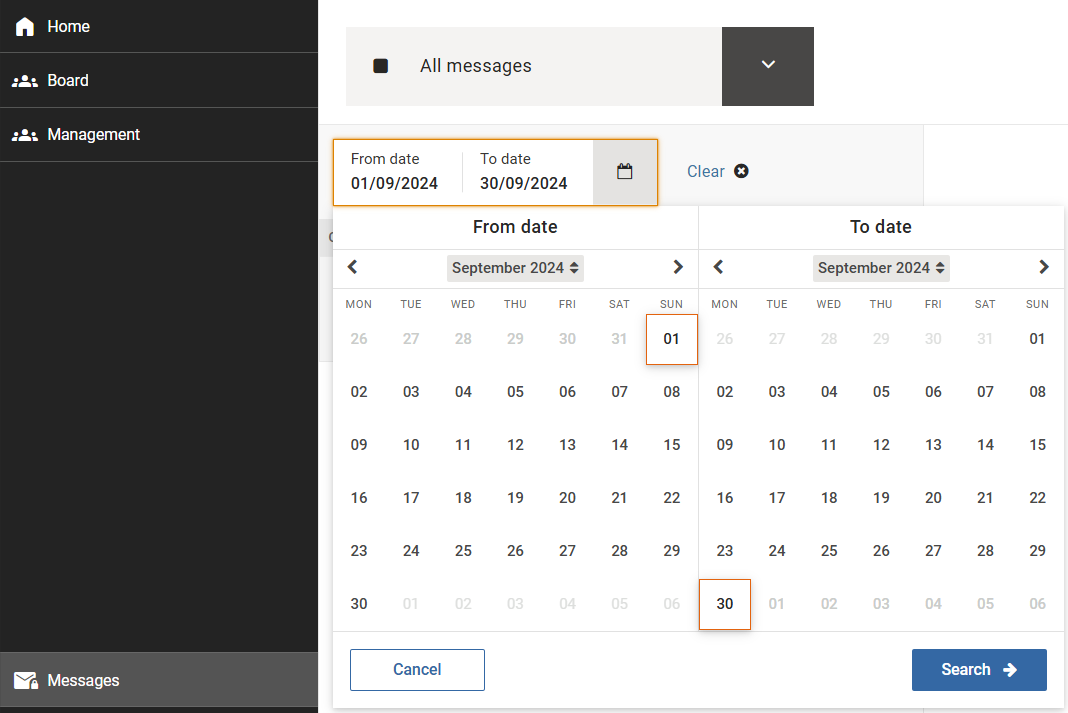Viewport: 1068px width, 713px height.
Task: Toggle the All messages checkbox
Action: pyautogui.click(x=381, y=66)
